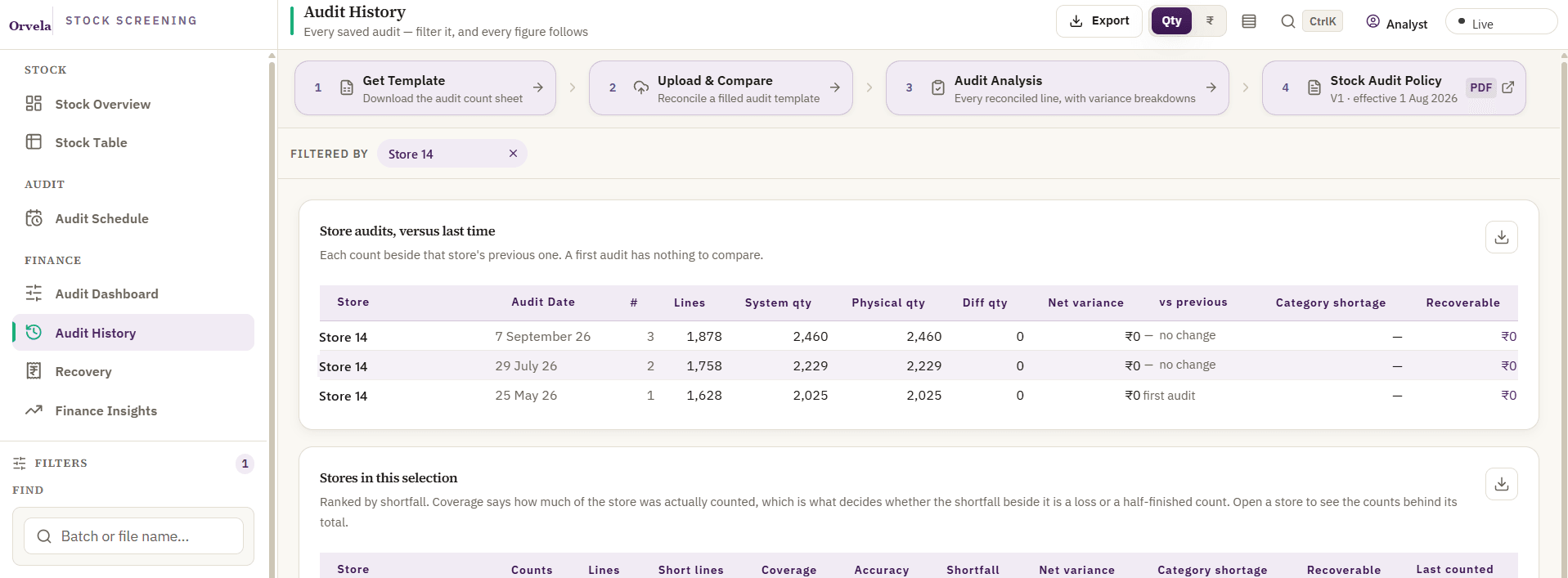The width and height of the screenshot is (1568, 578).
Task: Click the Stock Audit Policy file icon
Action: click(1314, 87)
